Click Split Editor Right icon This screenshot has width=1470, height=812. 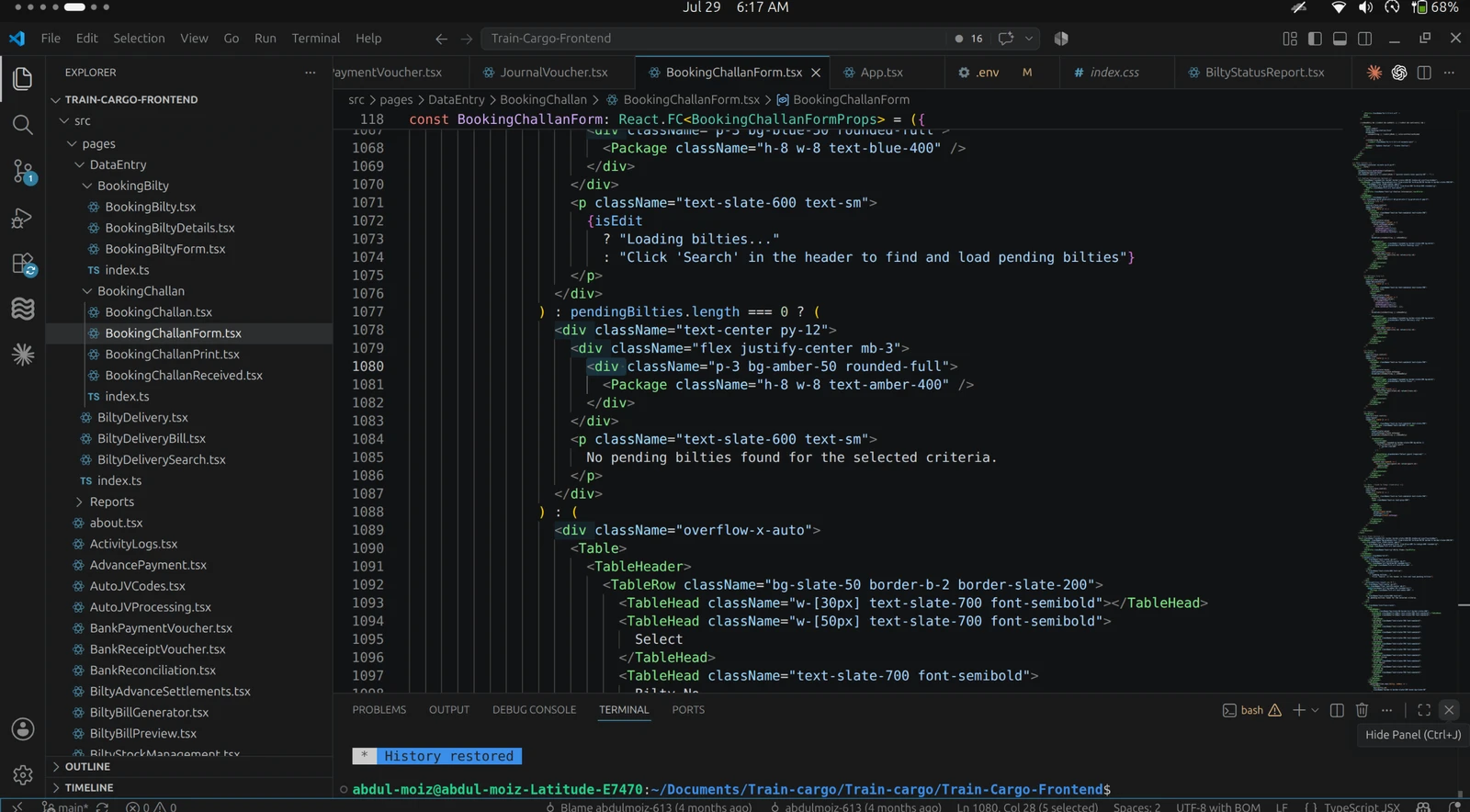click(x=1424, y=73)
